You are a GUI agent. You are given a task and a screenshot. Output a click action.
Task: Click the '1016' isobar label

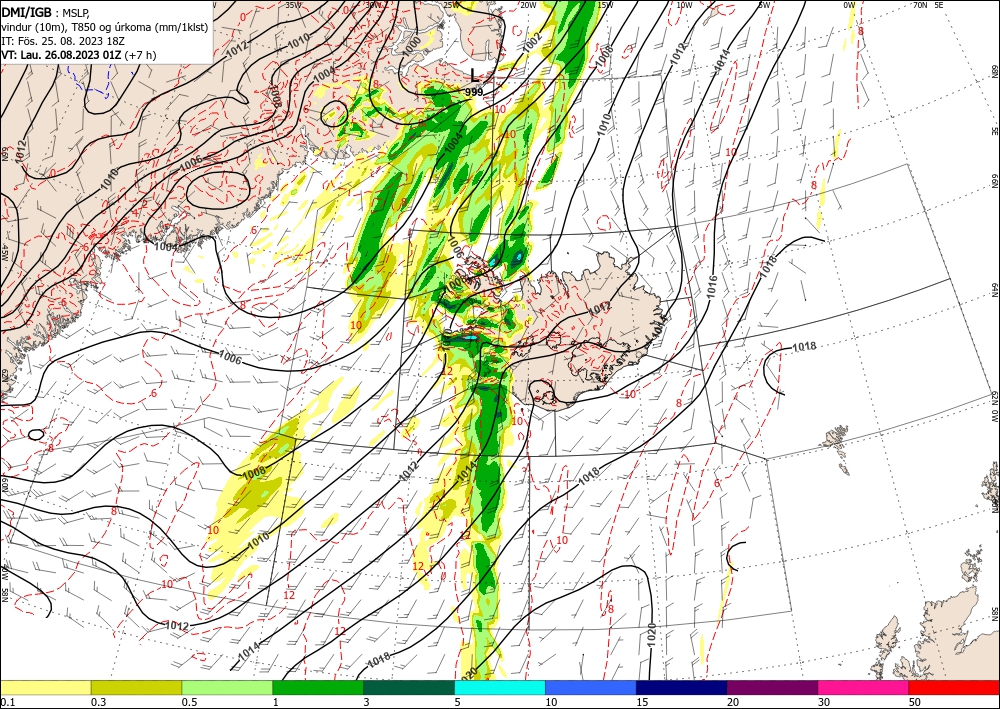click(712, 288)
